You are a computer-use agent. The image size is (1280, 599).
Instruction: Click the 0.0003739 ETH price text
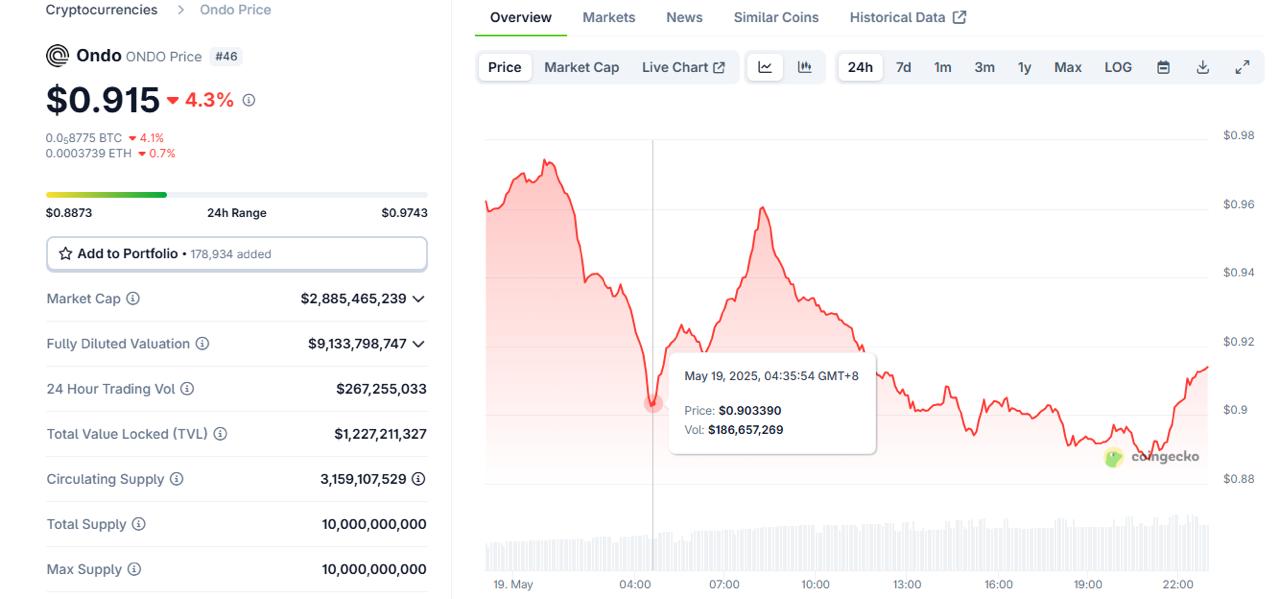tap(88, 153)
